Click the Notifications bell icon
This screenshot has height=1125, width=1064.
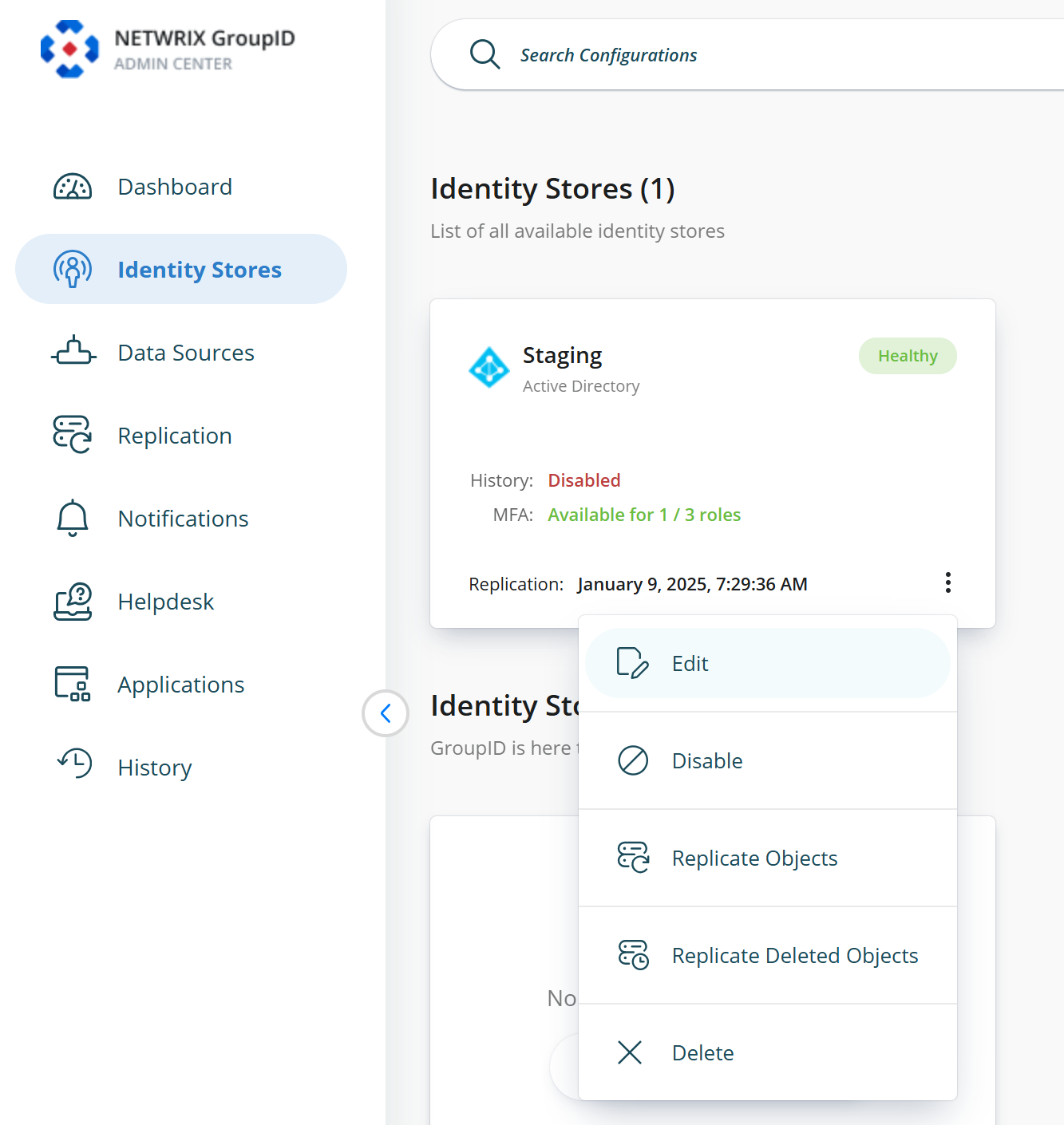(73, 518)
